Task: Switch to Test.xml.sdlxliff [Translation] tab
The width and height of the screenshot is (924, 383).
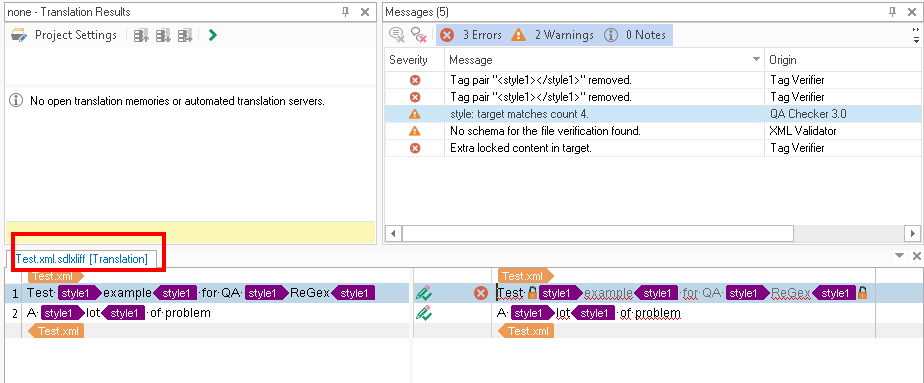Action: pyautogui.click(x=82, y=259)
